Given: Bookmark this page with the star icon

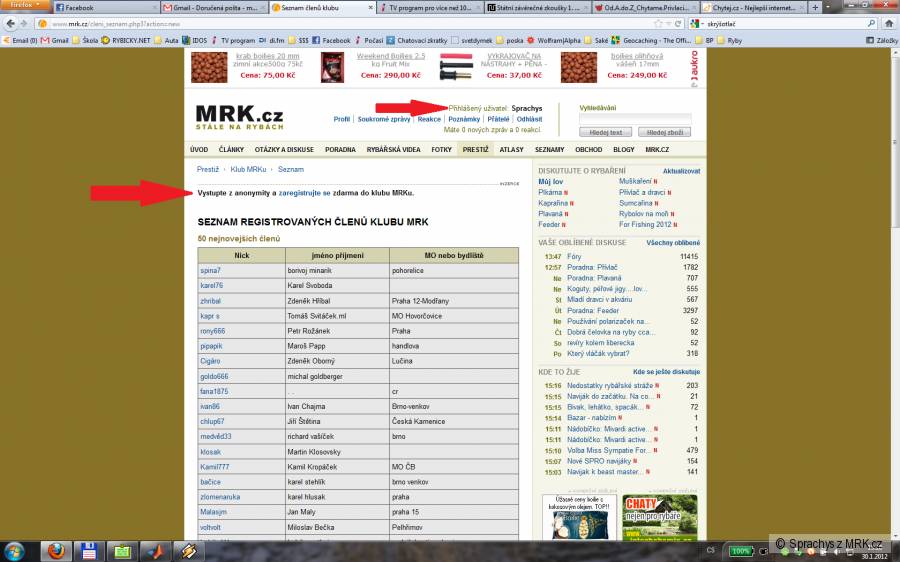Looking at the screenshot, I should click(x=658, y=24).
